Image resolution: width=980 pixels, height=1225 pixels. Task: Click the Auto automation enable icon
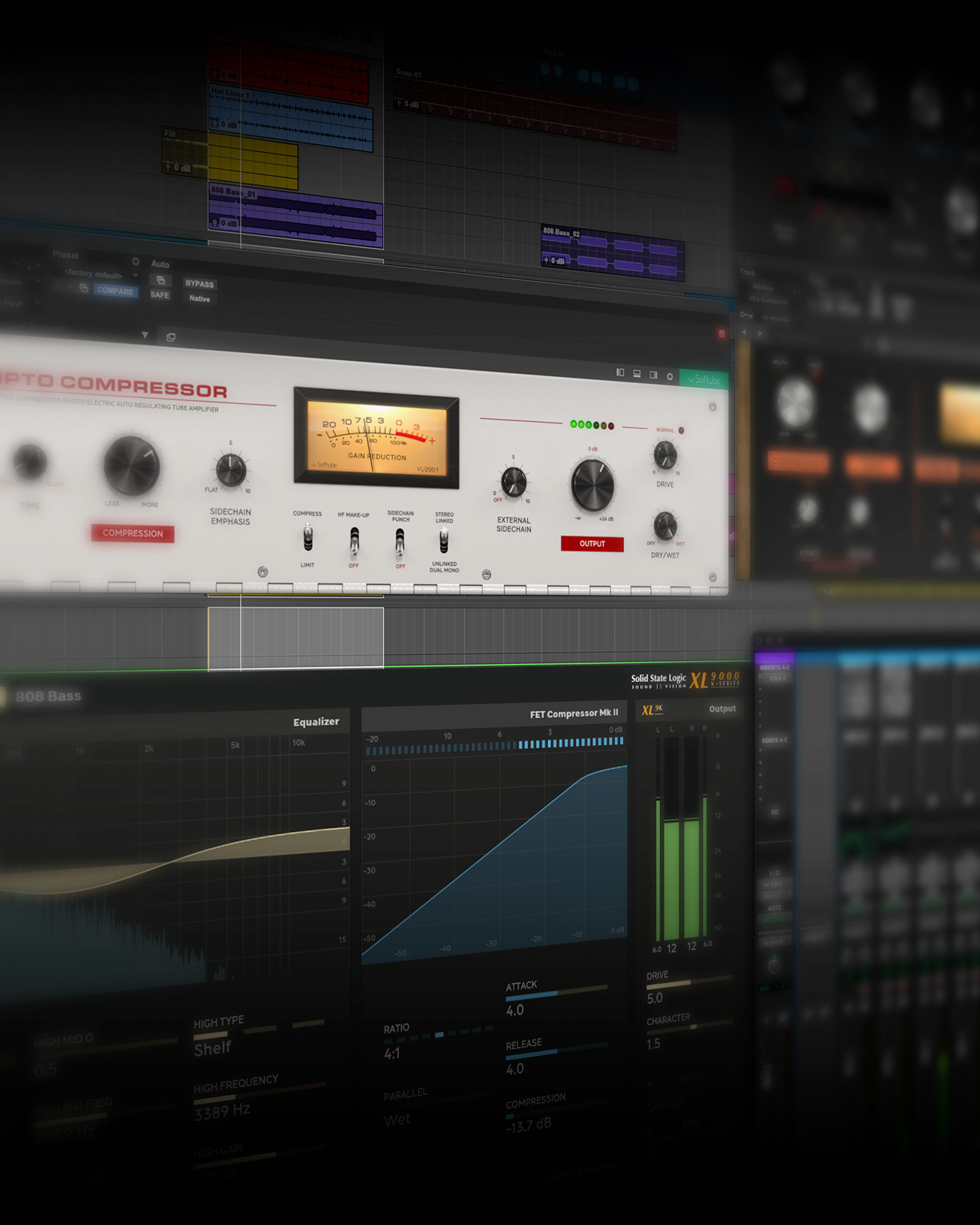(160, 280)
